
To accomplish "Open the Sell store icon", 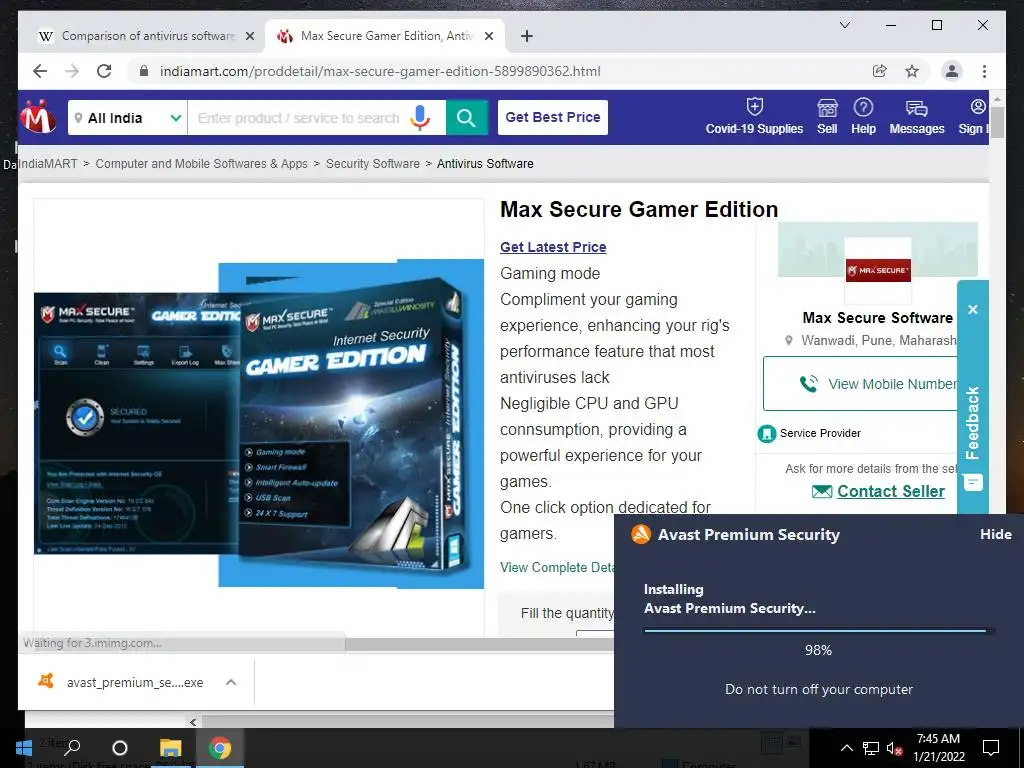I will [827, 107].
